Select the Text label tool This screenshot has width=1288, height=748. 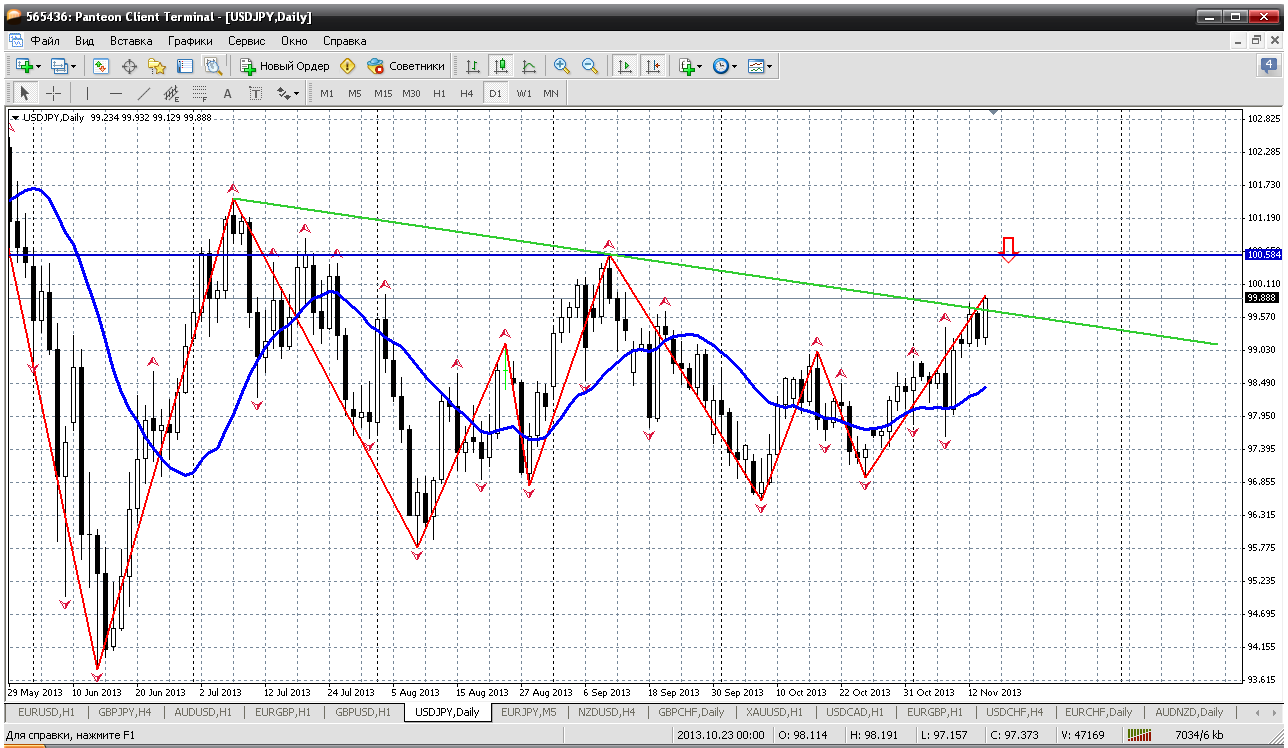click(227, 93)
